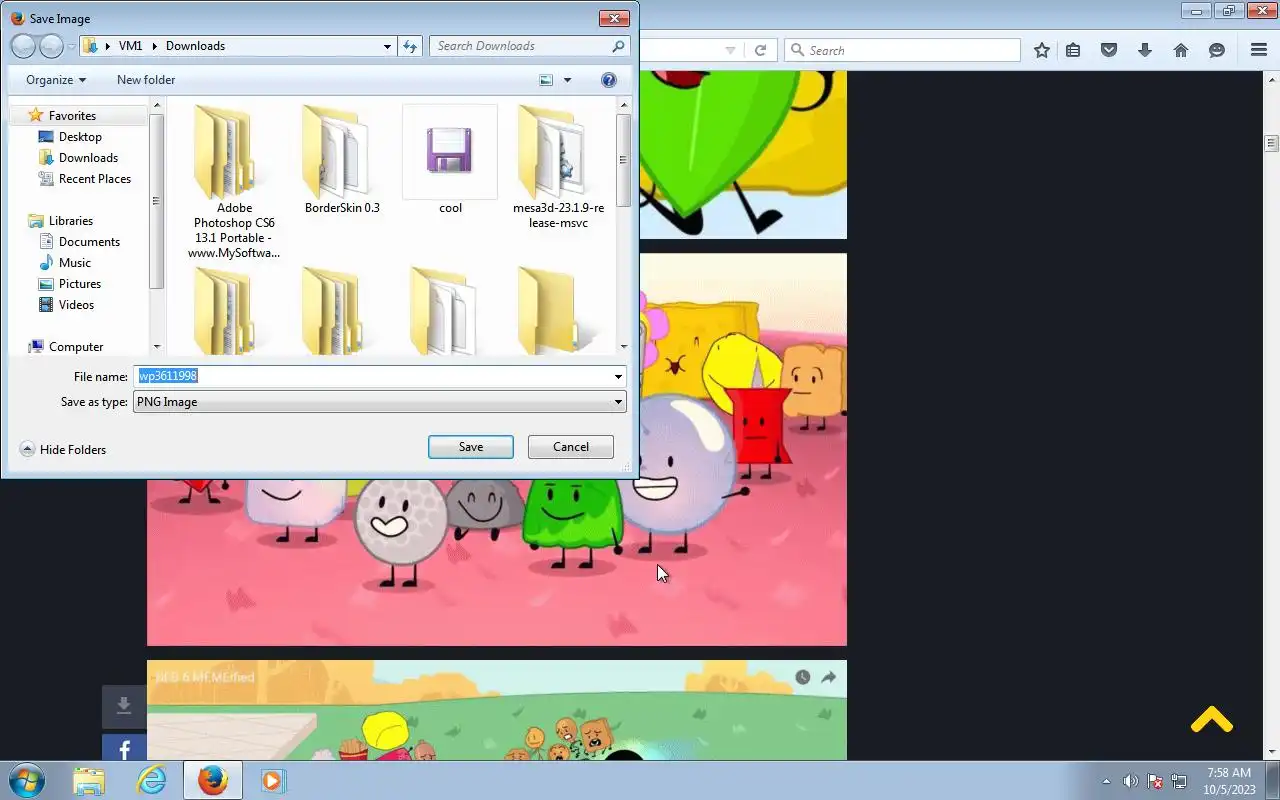The width and height of the screenshot is (1280, 800).
Task: Click the Facebook share sidebar button
Action: tap(124, 749)
